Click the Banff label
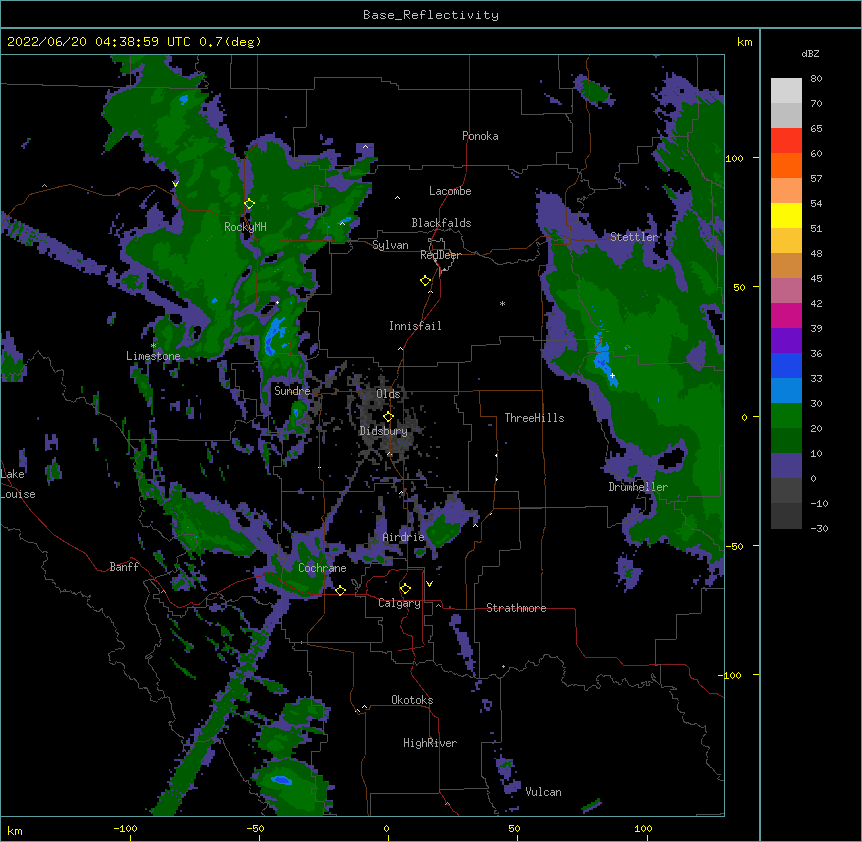 (x=124, y=567)
